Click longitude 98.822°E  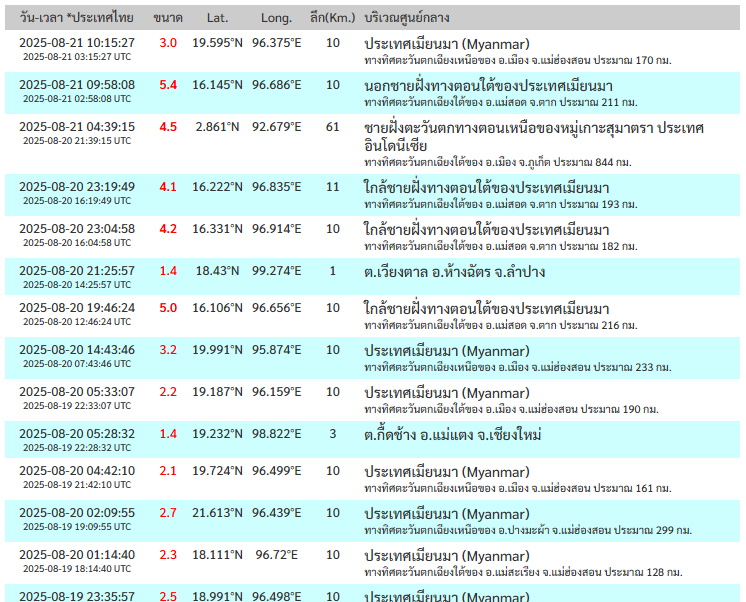[276, 434]
